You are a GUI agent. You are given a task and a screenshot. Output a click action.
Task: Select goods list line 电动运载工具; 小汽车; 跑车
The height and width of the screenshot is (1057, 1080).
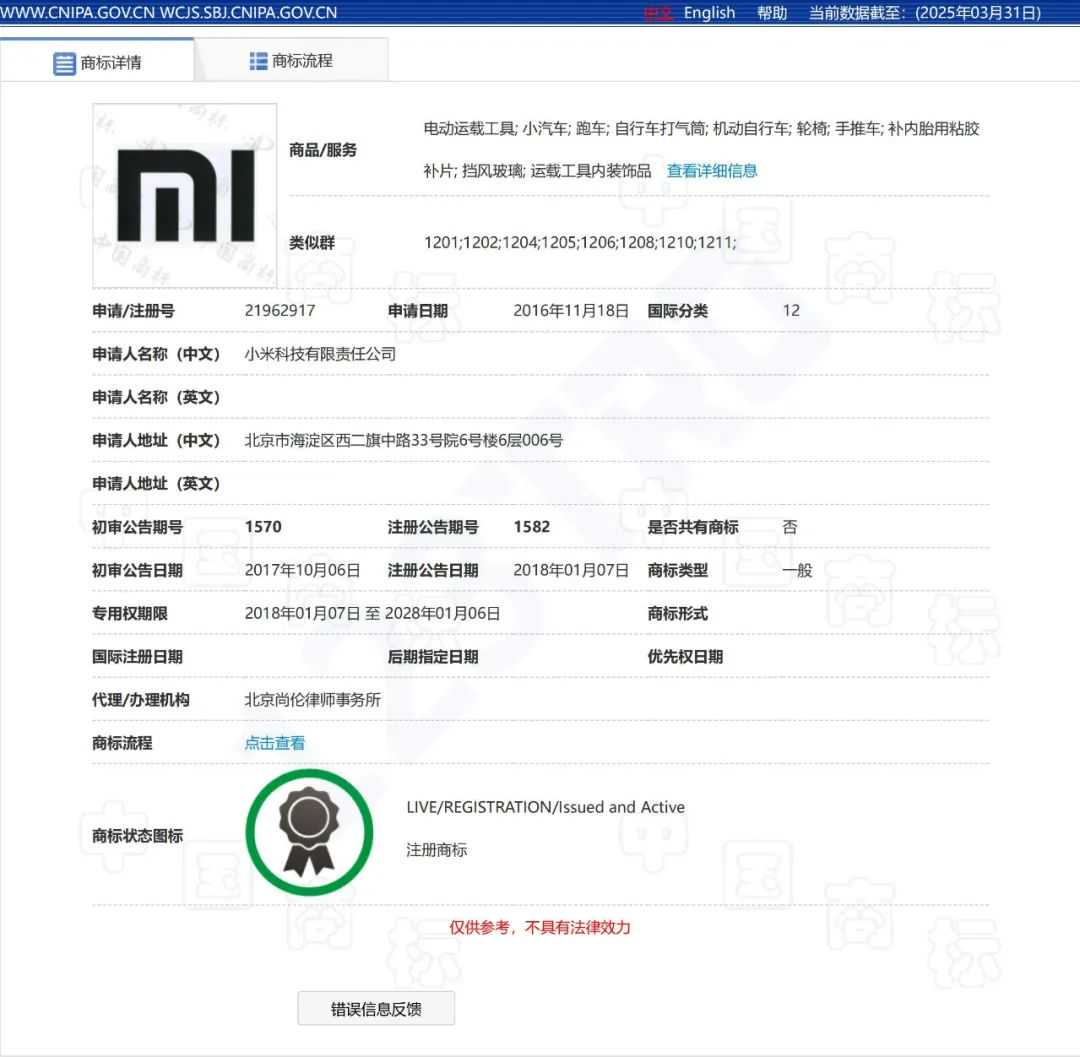pyautogui.click(x=517, y=128)
